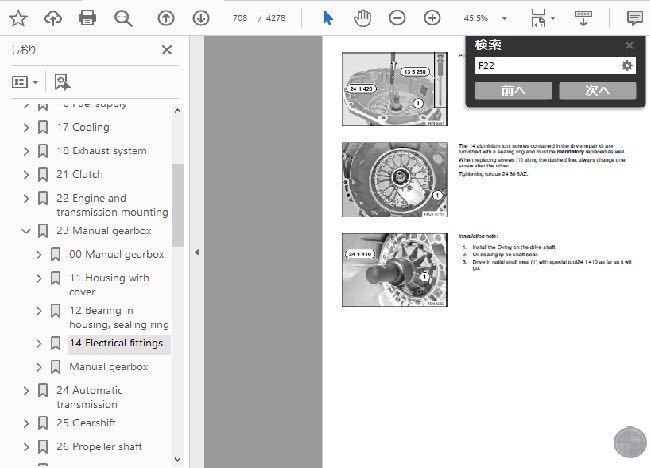This screenshot has height=468, width=650.
Task: Open the comment tool icon
Action: 635,18
